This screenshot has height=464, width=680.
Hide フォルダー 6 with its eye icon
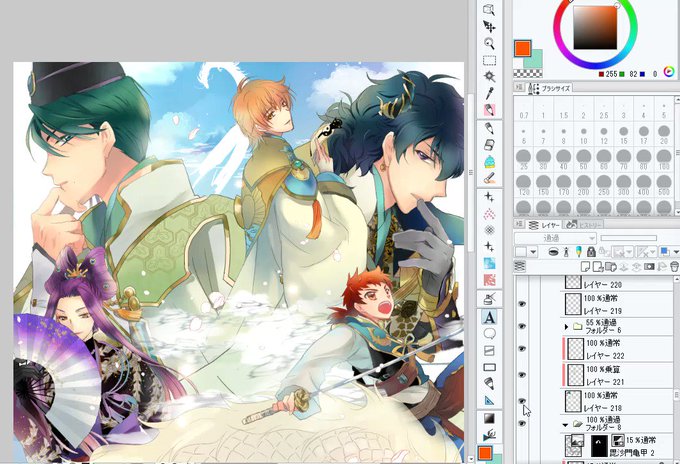pos(522,326)
